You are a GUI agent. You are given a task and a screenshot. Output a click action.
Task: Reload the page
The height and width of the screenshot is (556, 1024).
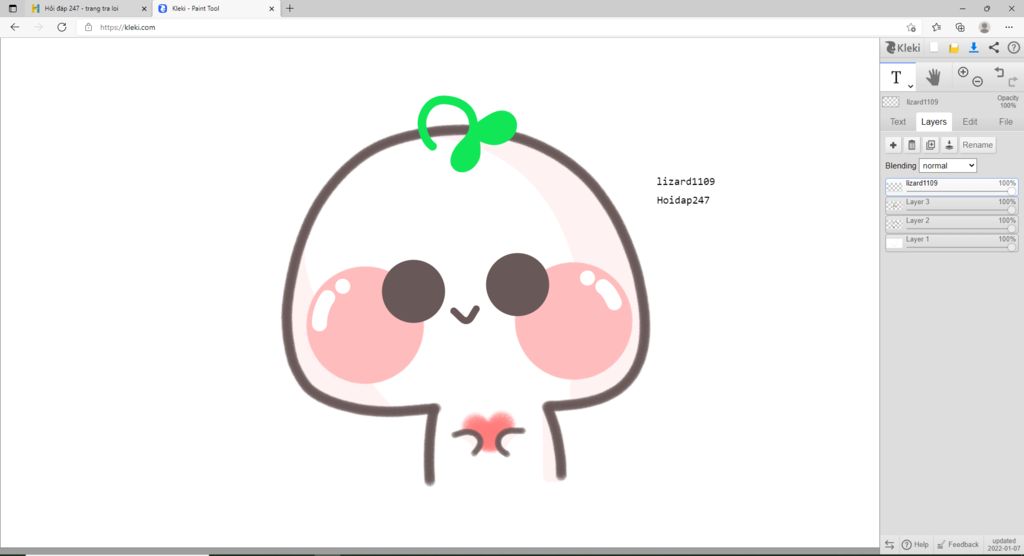pyautogui.click(x=61, y=27)
